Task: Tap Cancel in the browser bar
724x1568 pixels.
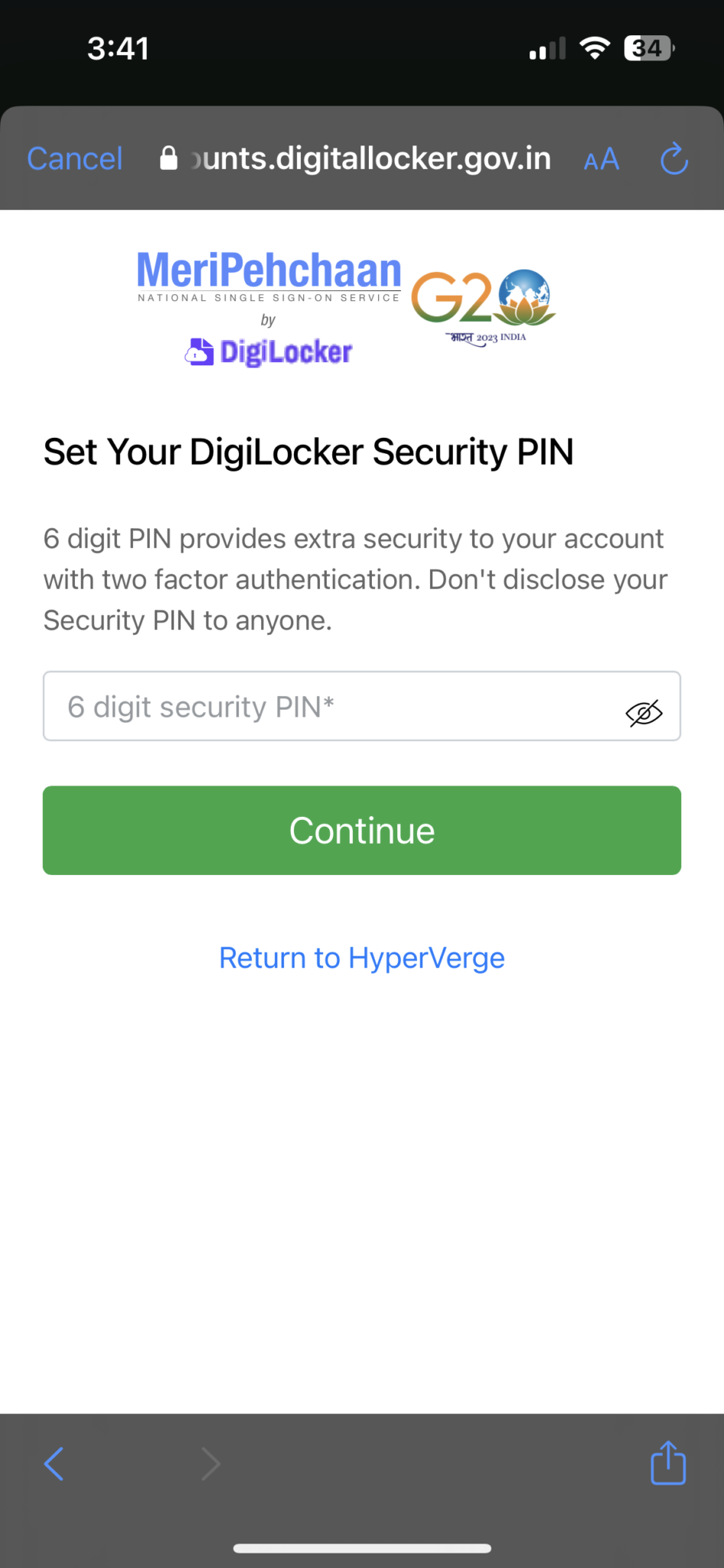Action: point(75,158)
